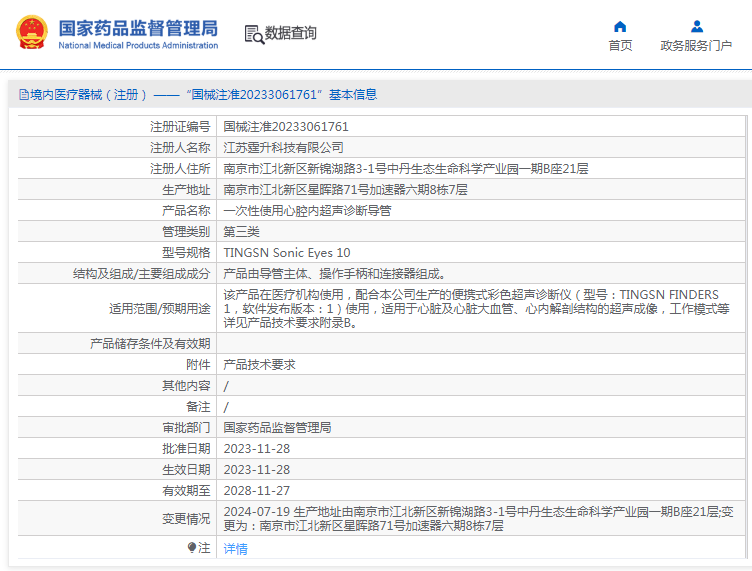
Task: Click the 管理类别 row label
Action: (186, 232)
